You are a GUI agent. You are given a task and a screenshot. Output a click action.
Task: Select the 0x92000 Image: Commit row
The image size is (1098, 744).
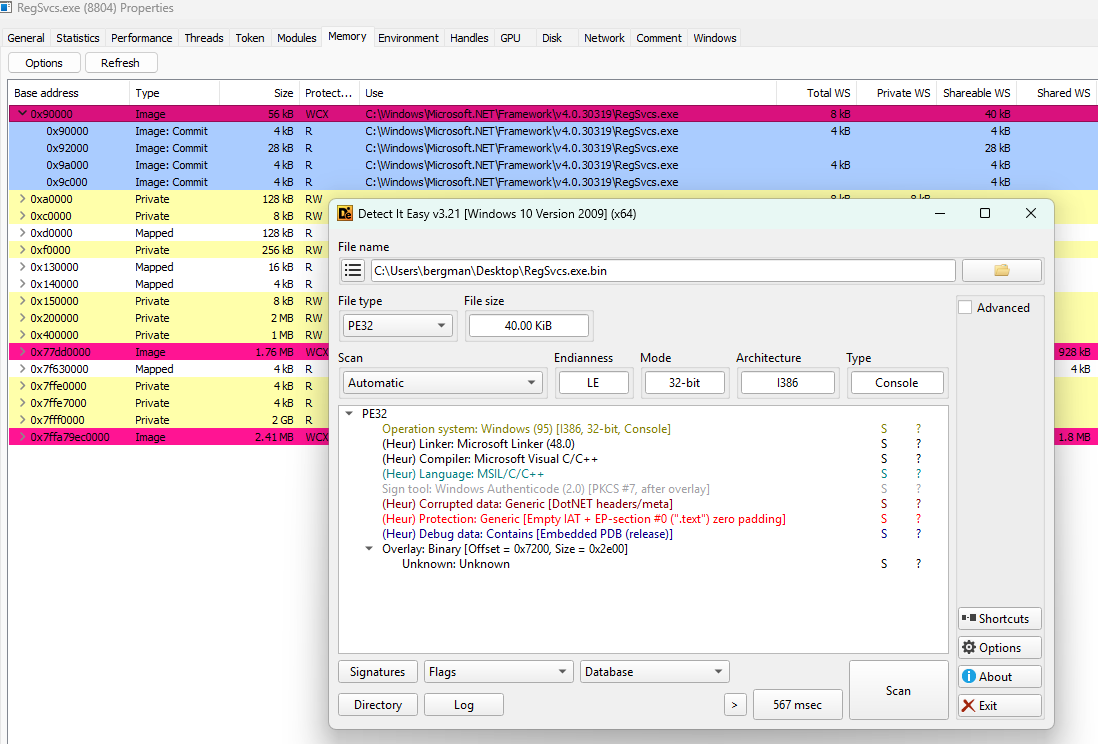coord(553,148)
